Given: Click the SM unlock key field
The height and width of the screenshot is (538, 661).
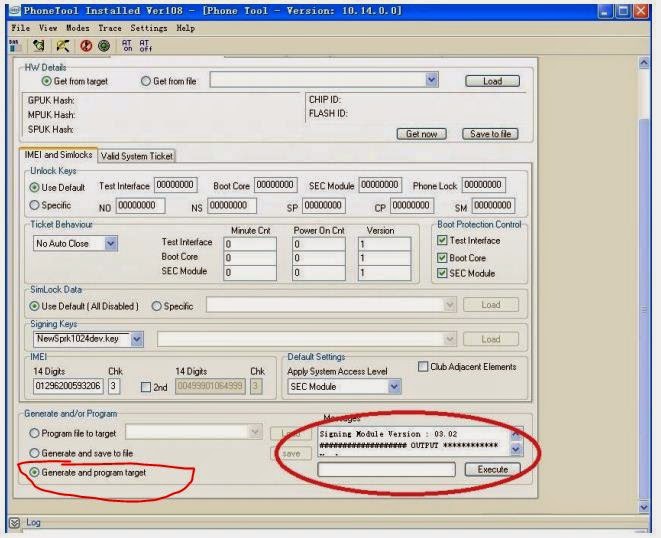Looking at the screenshot, I should (x=493, y=206).
